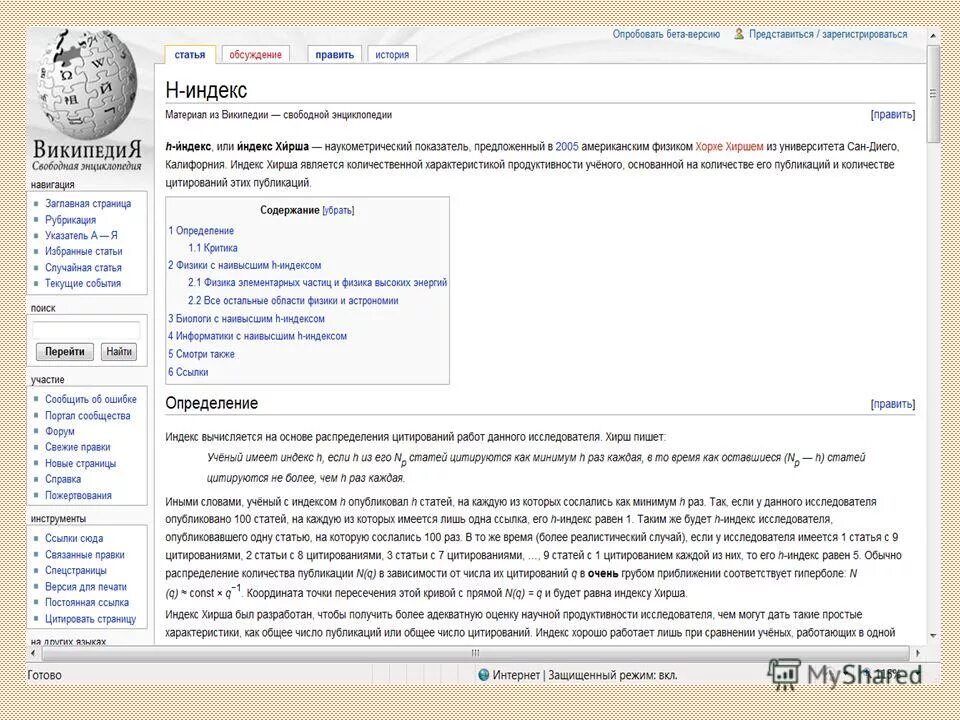This screenshot has height=720, width=960.
Task: Click Защищенный режим: вкл. status text
Action: (x=612, y=675)
